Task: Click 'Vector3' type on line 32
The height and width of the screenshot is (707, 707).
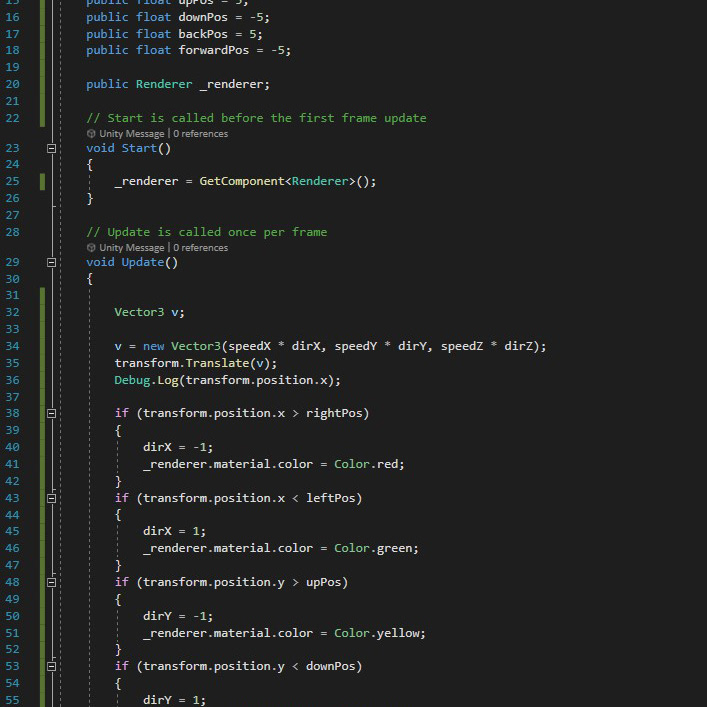Action: pos(139,312)
